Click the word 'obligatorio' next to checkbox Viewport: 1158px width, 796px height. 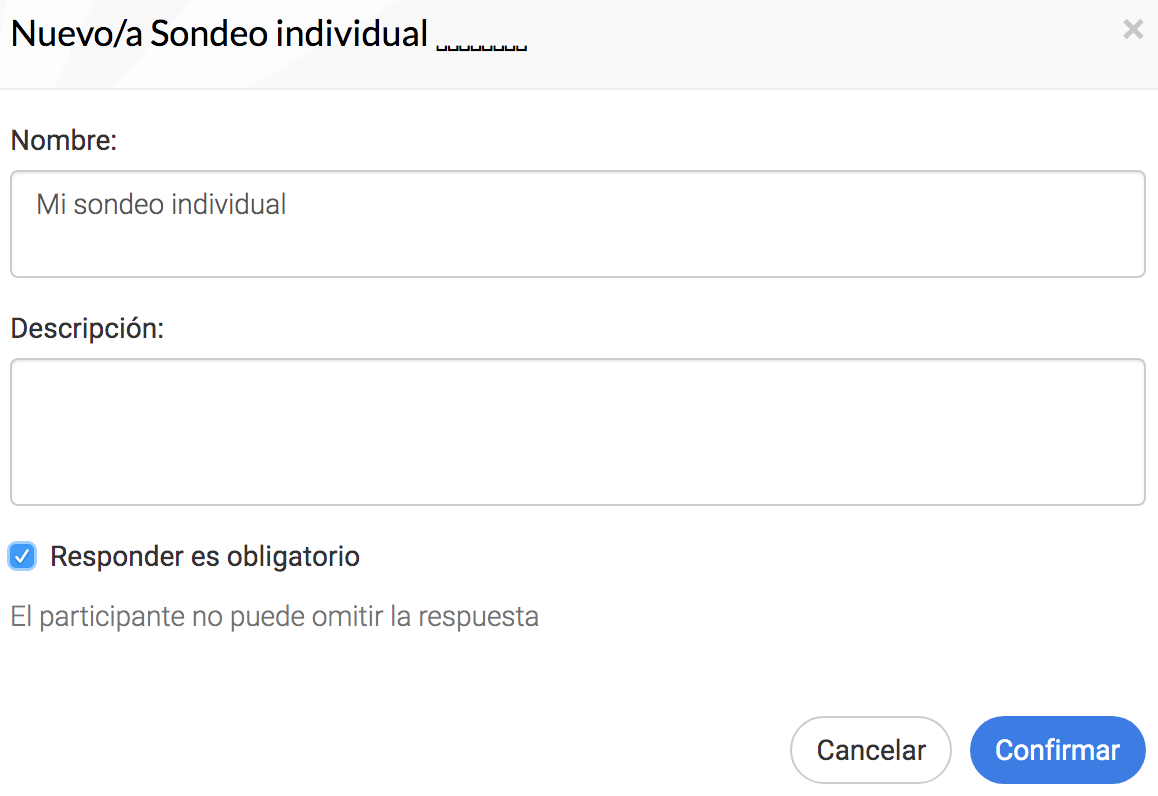click(293, 557)
